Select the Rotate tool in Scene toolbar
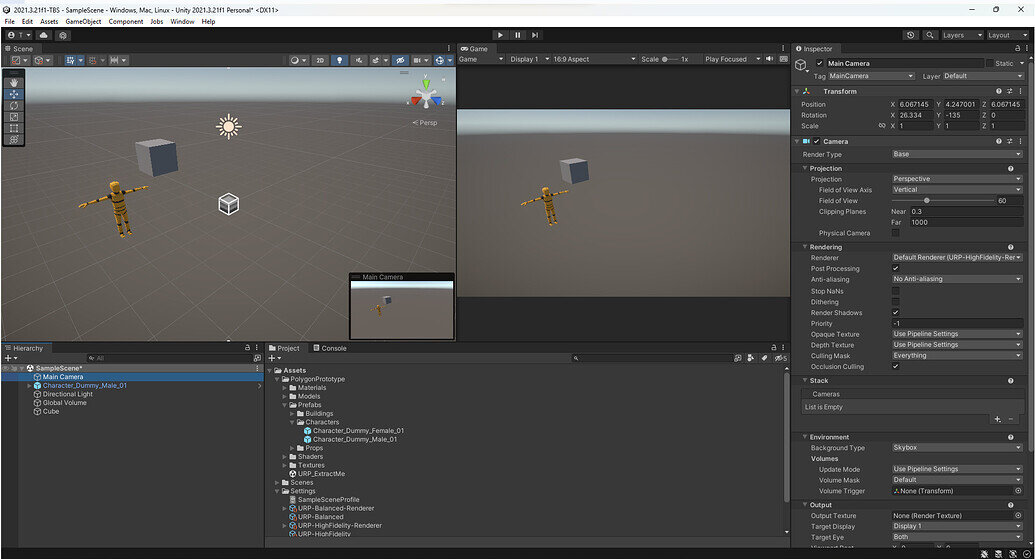This screenshot has width=1035, height=559. tap(14, 106)
